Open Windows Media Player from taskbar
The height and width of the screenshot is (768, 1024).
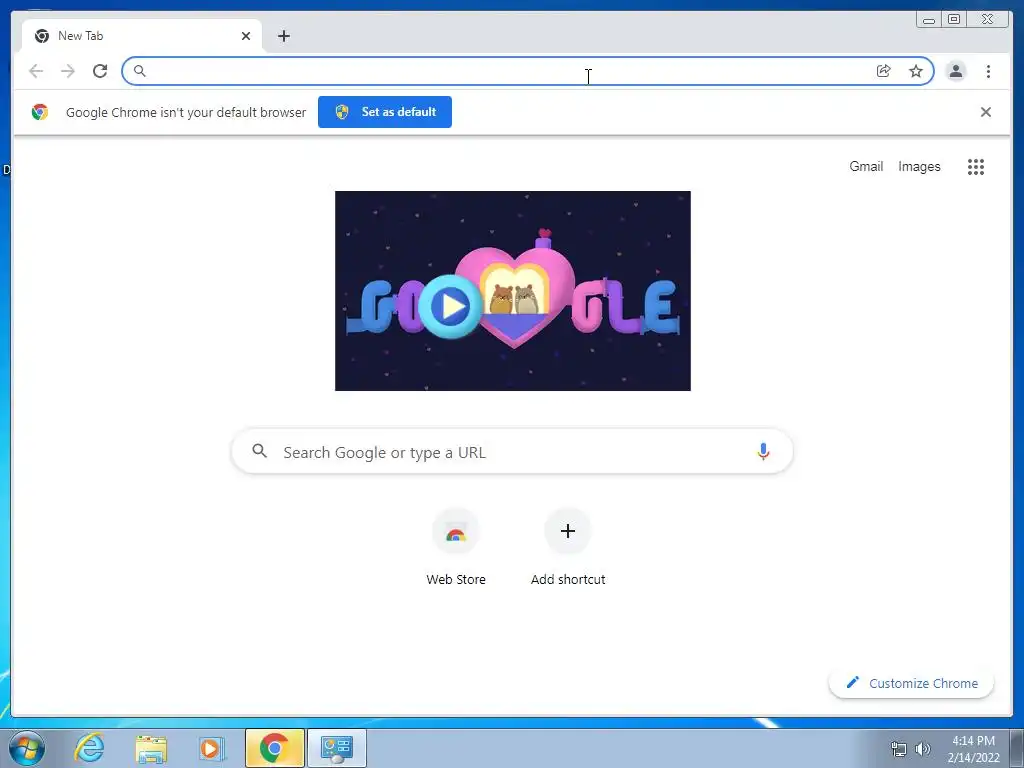212,748
